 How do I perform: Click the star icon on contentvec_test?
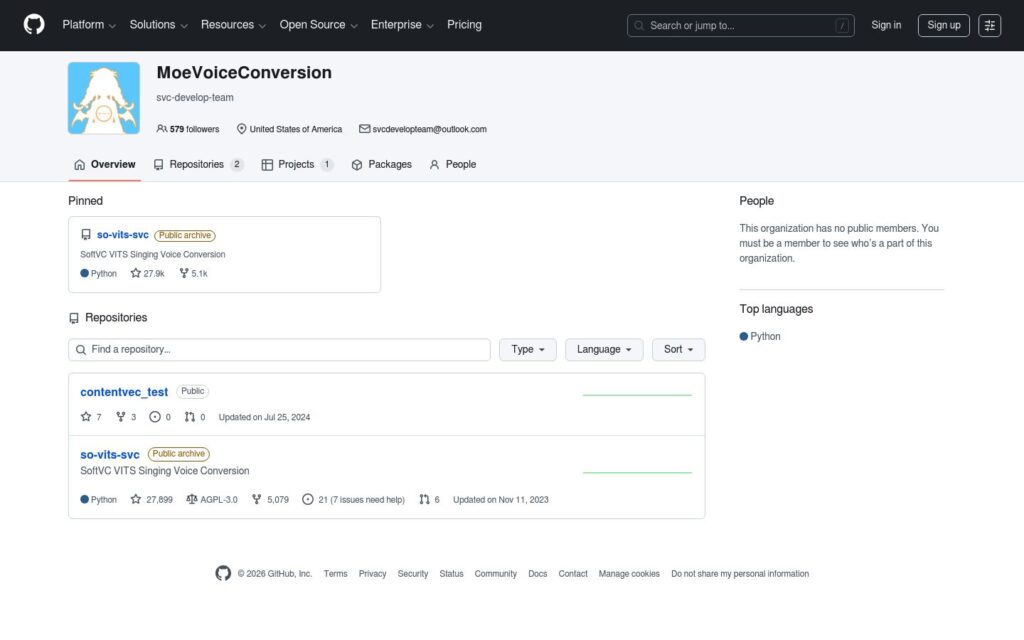coord(86,417)
